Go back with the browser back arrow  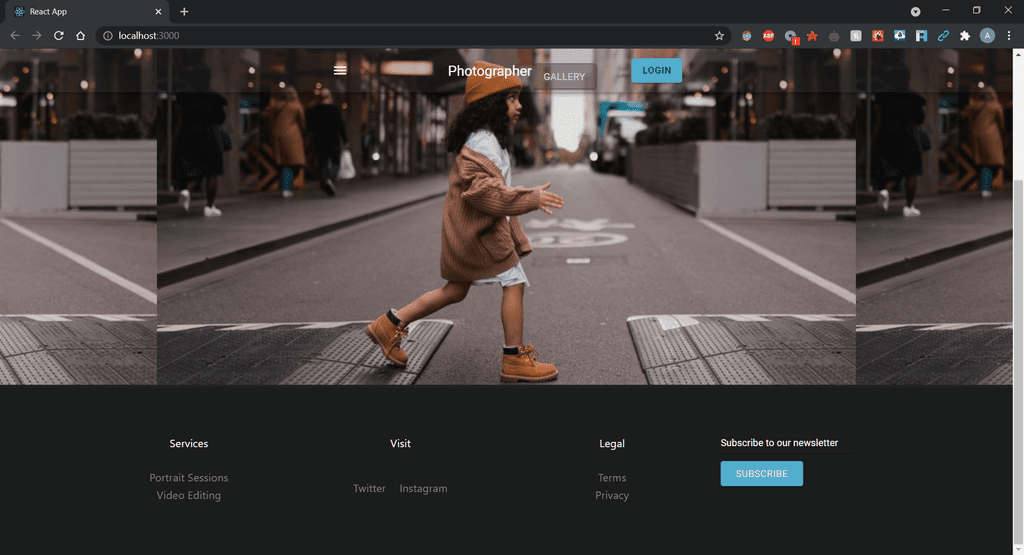pos(15,36)
